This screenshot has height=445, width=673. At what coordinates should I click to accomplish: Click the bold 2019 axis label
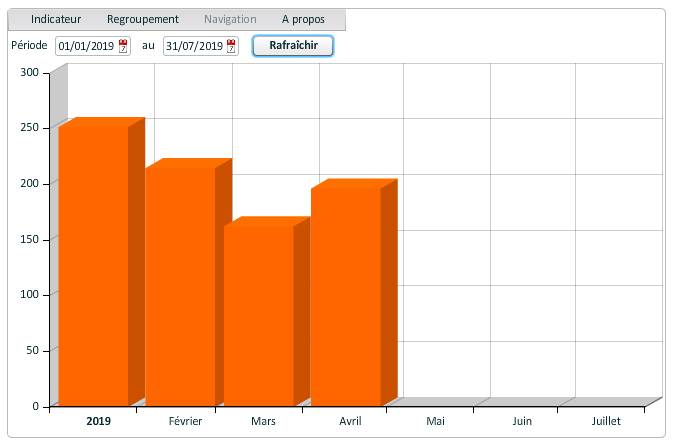tap(98, 421)
